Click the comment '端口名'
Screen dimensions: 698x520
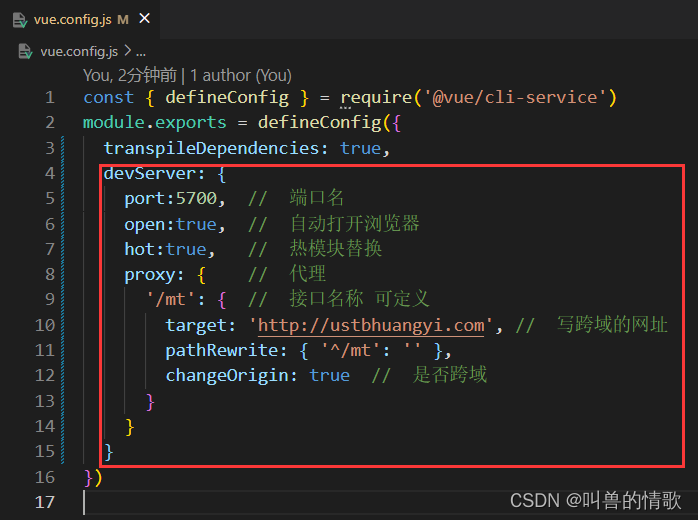pos(317,198)
